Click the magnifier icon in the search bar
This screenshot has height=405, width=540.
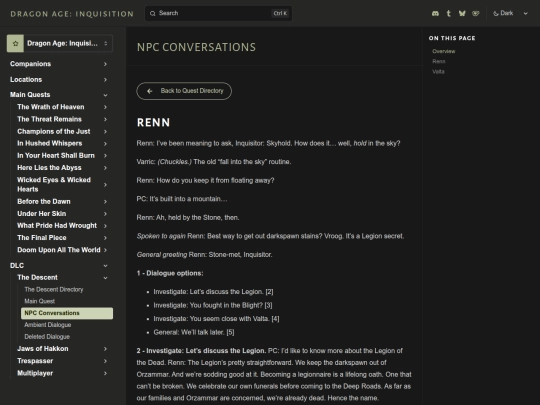pyautogui.click(x=153, y=13)
